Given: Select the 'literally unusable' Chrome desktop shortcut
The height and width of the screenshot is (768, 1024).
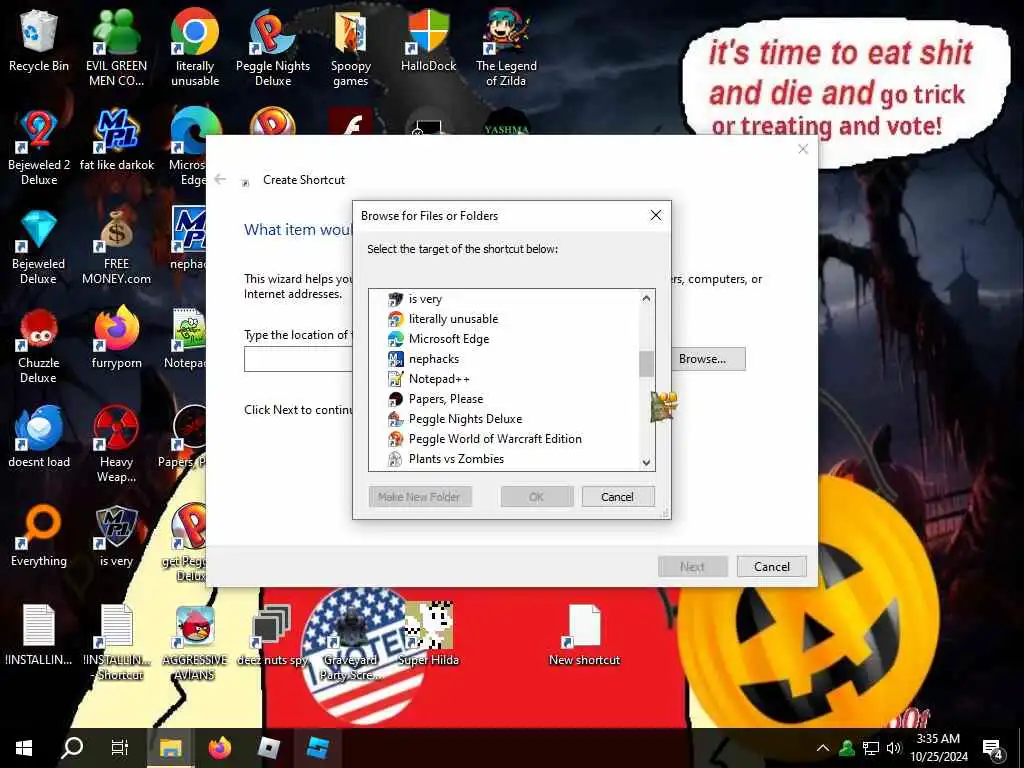Looking at the screenshot, I should (195, 48).
